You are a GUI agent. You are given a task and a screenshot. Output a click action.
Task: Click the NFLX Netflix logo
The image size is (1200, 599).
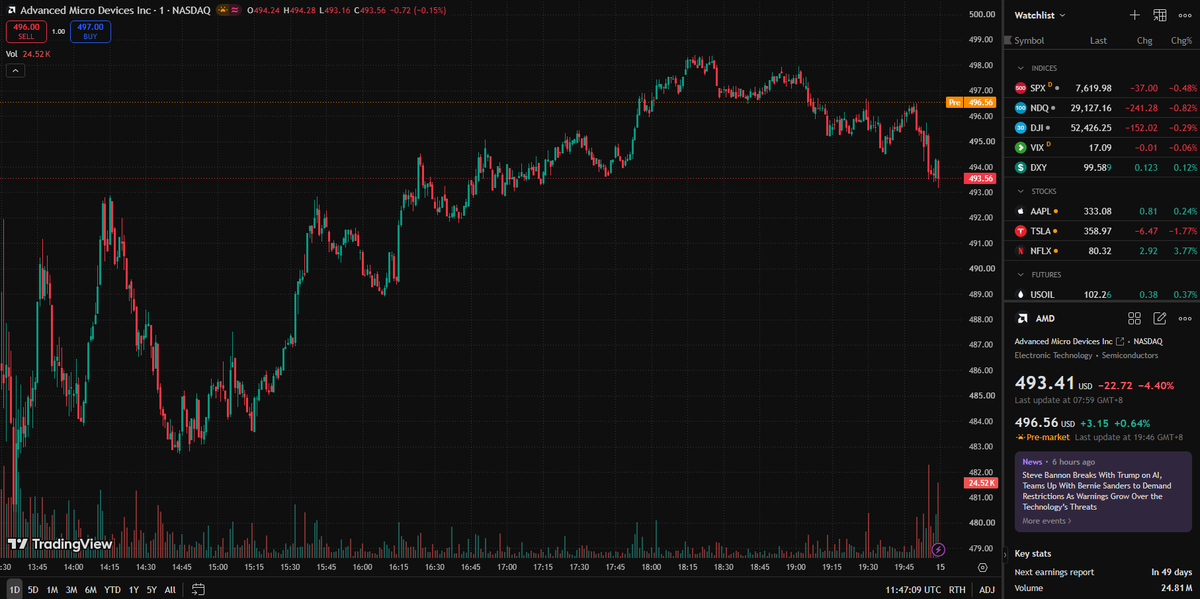(1020, 251)
